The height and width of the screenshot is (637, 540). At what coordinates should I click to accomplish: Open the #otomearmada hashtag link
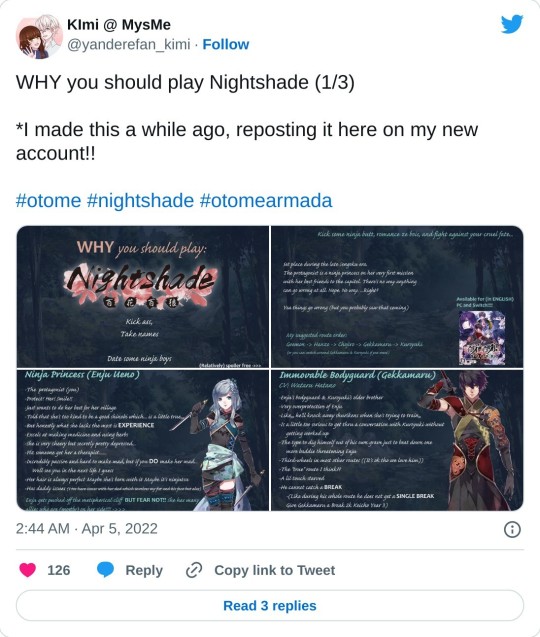tap(266, 201)
